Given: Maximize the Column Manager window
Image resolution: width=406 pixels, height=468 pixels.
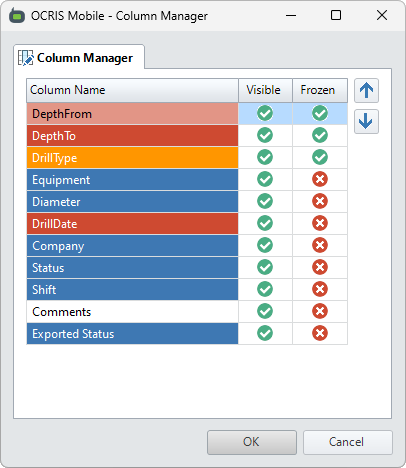Looking at the screenshot, I should (x=336, y=15).
